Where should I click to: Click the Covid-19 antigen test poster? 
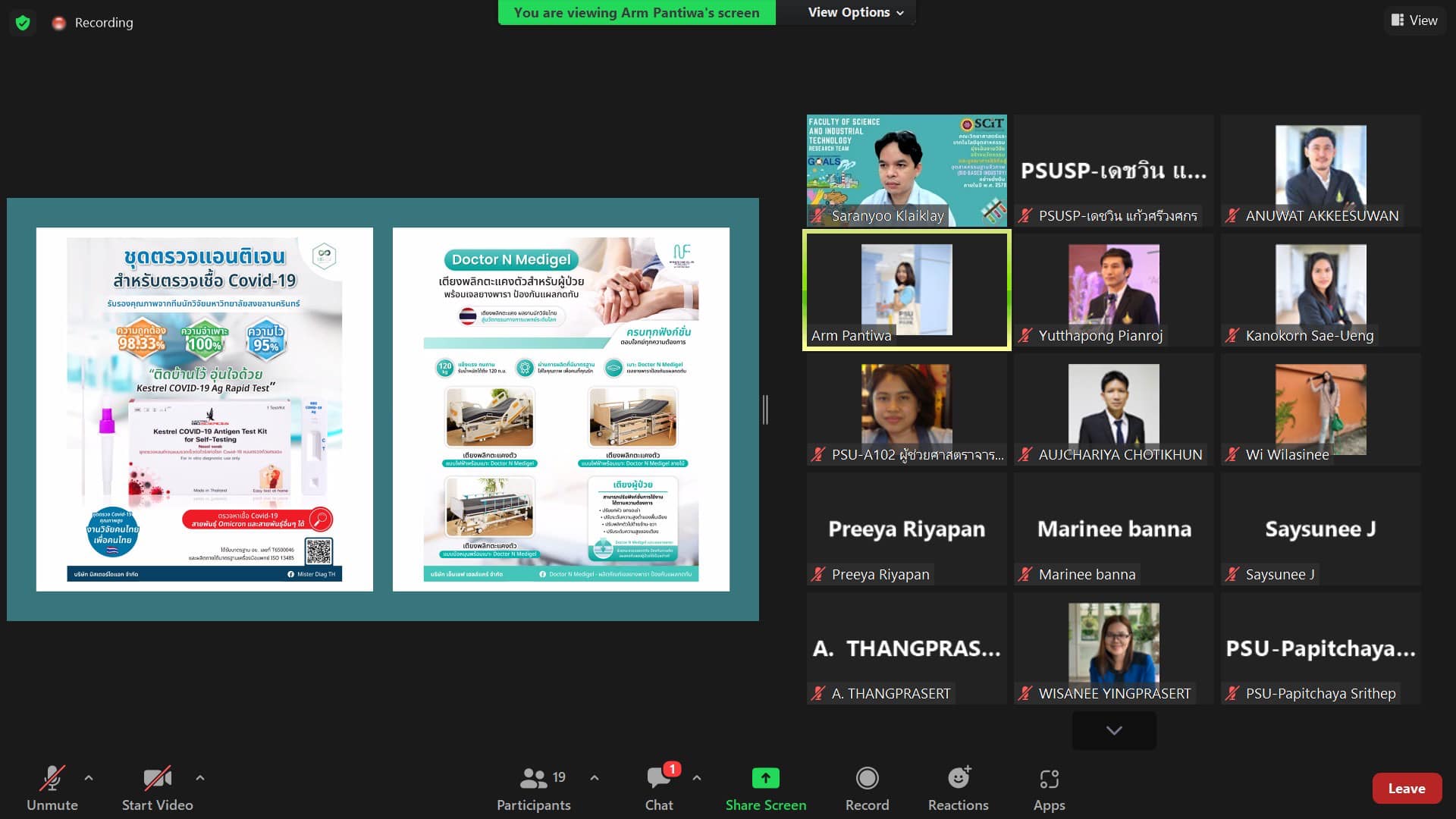coord(205,409)
